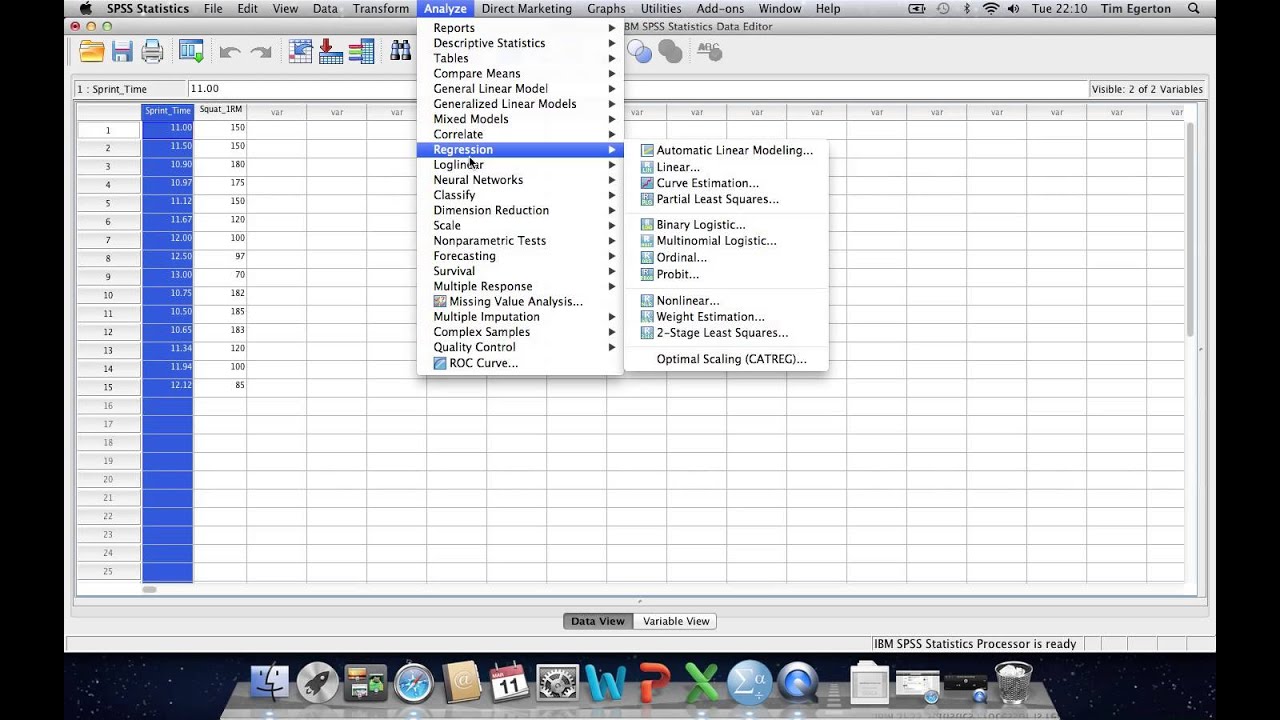This screenshot has width=1280, height=720.
Task: Open the Trash in the Dock
Action: [1014, 683]
